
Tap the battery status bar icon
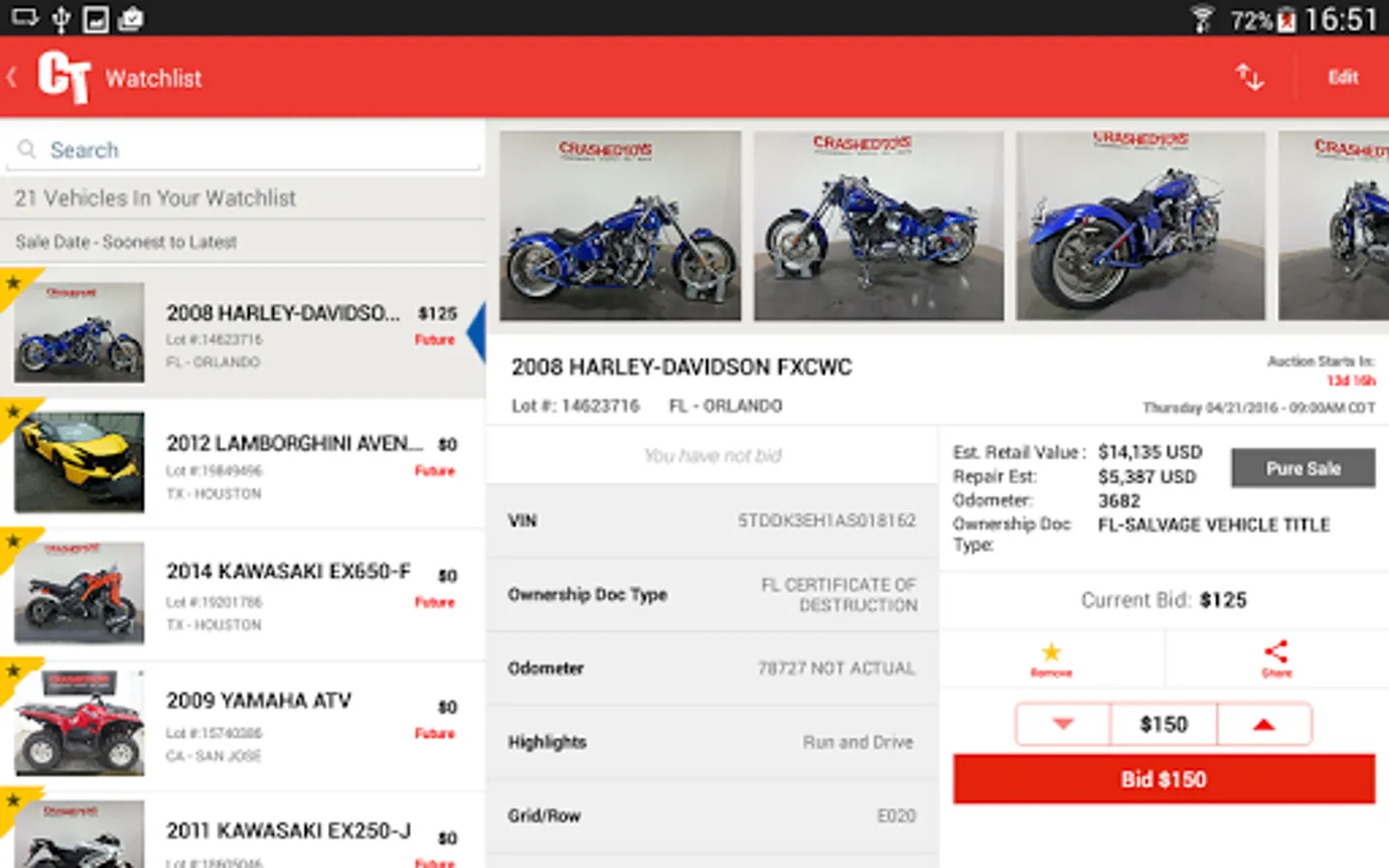(1287, 19)
